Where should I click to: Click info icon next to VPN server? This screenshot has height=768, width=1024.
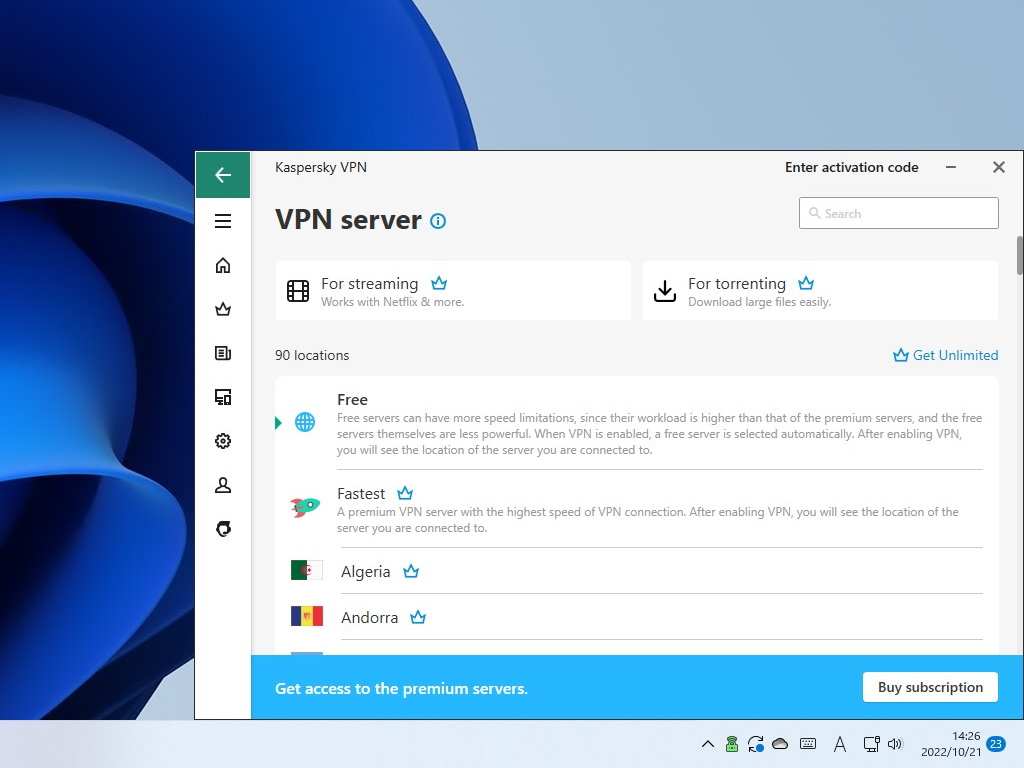click(438, 221)
